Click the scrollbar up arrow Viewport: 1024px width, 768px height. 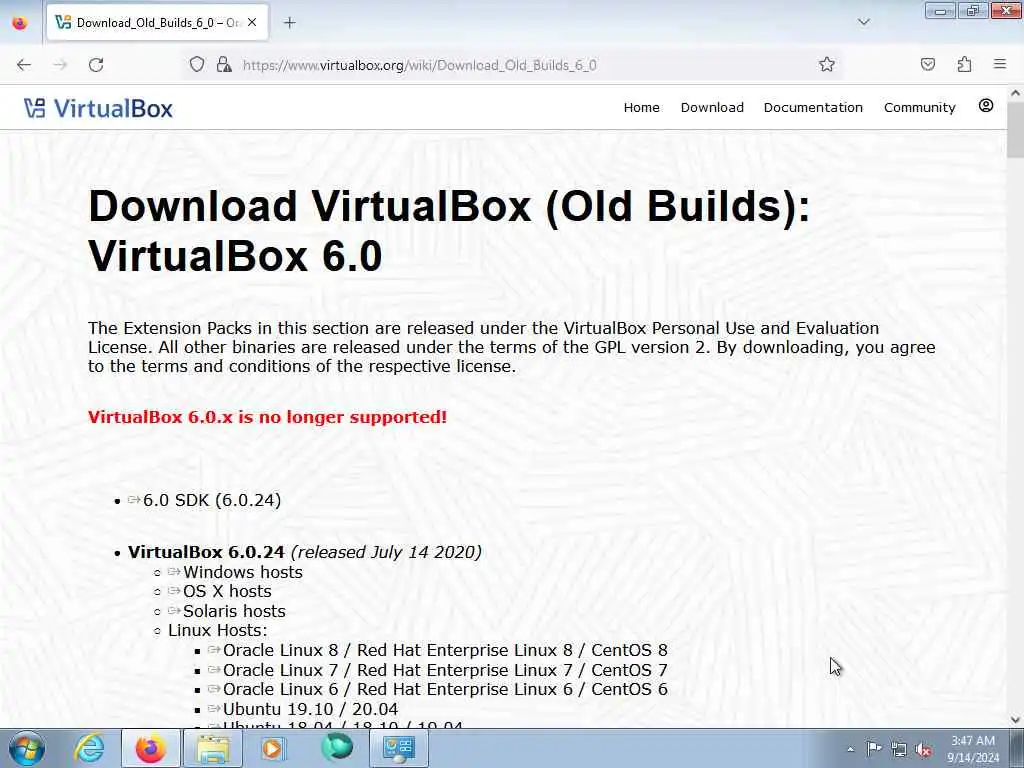point(1015,93)
